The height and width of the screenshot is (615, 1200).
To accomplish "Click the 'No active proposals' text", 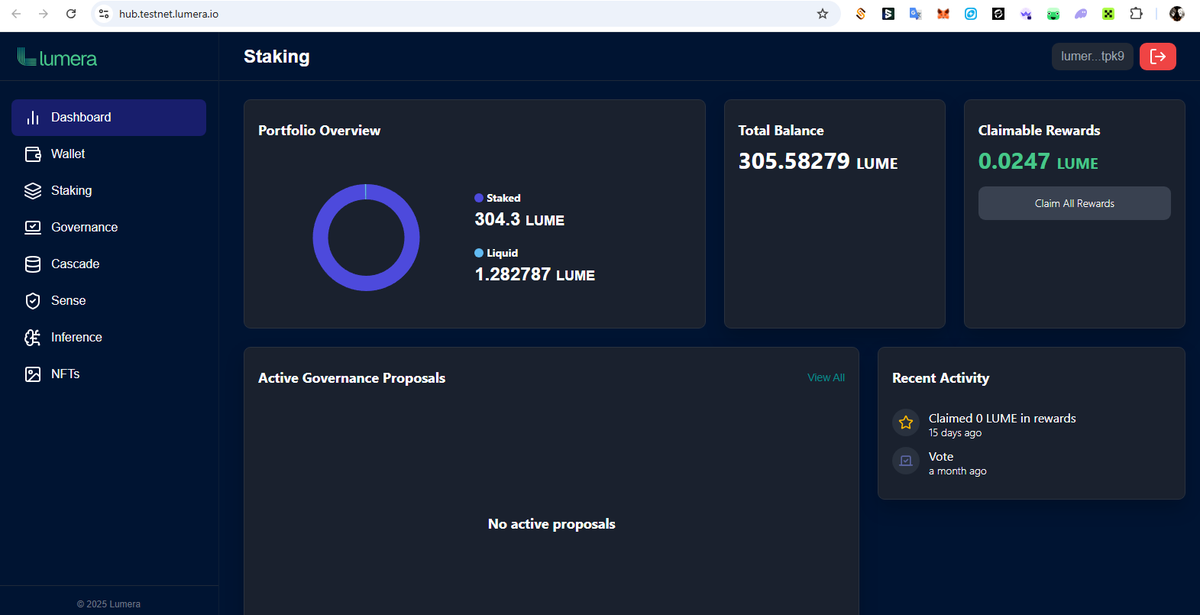I will (551, 524).
